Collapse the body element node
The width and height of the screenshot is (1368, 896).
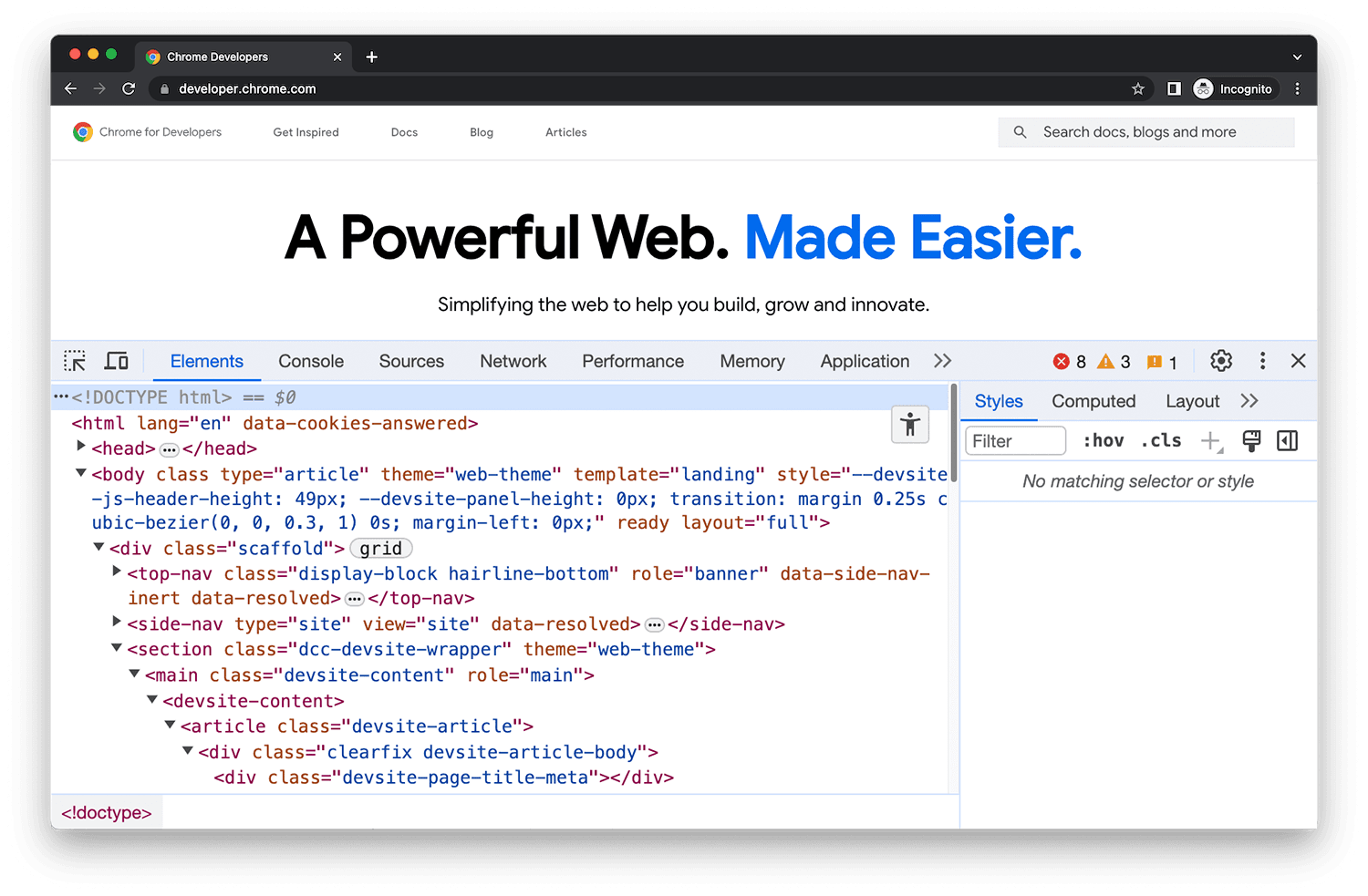pos(80,473)
